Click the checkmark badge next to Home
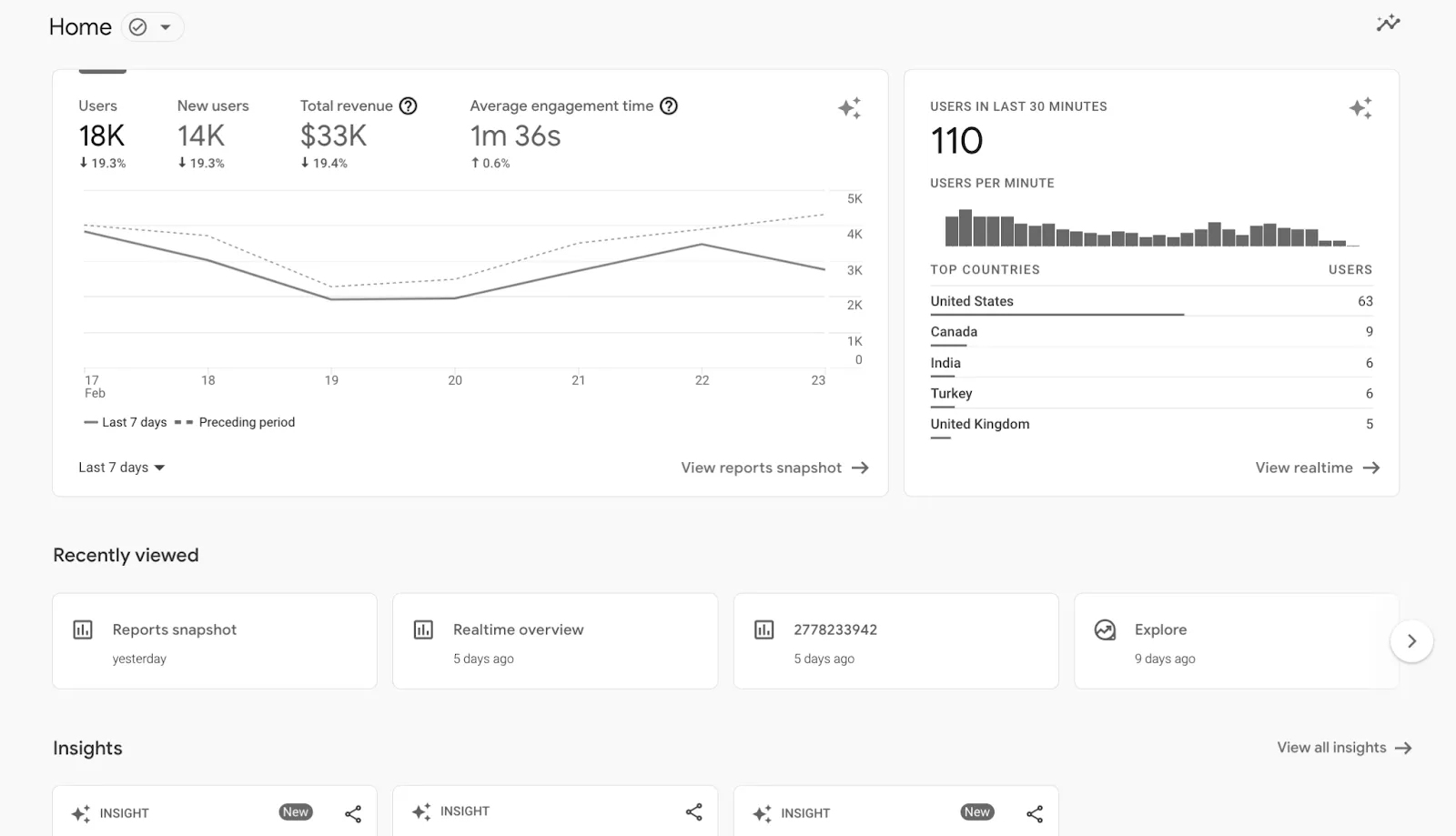 click(136, 26)
